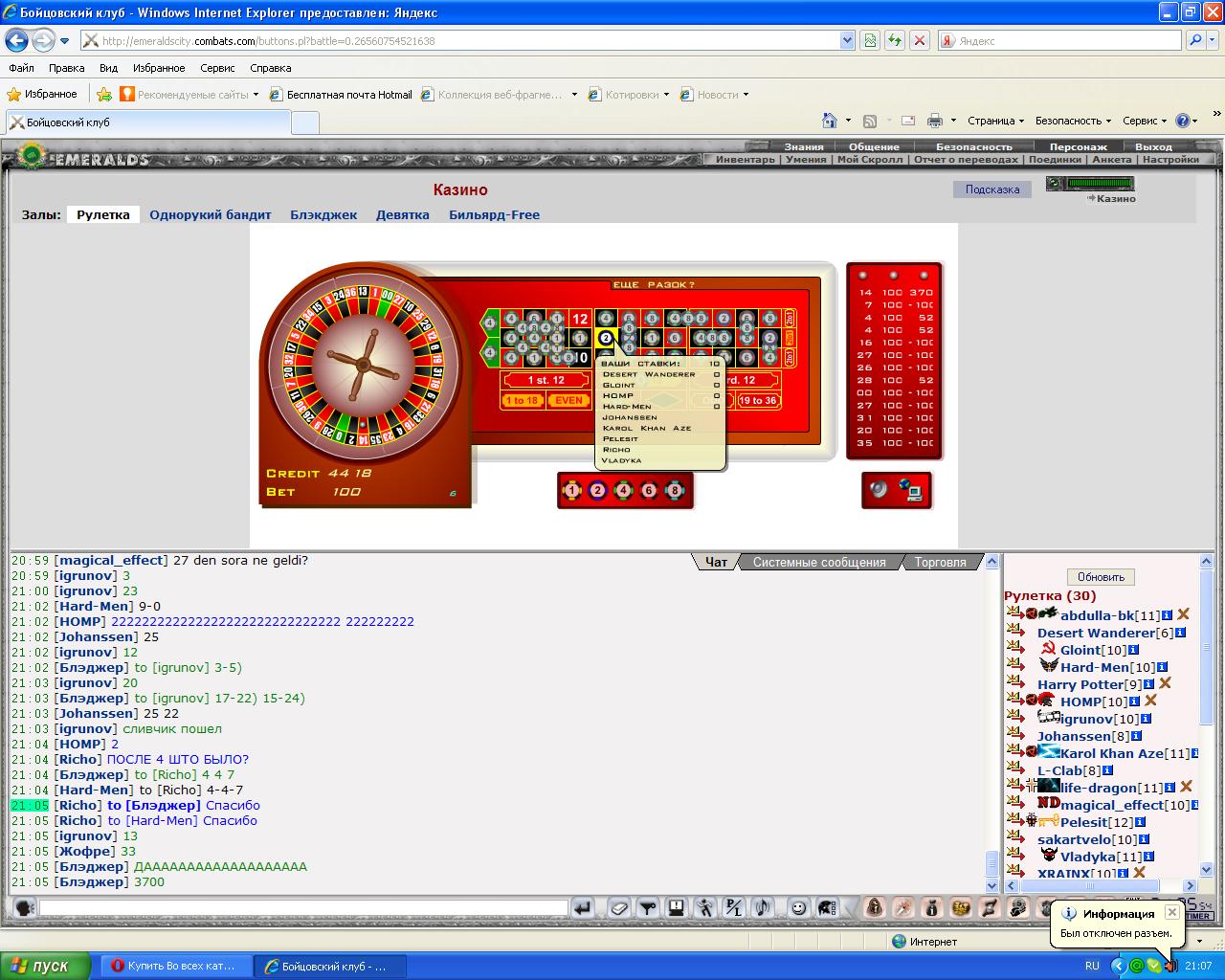Close the Информация balloon notification
The width and height of the screenshot is (1225, 980).
1171,913
